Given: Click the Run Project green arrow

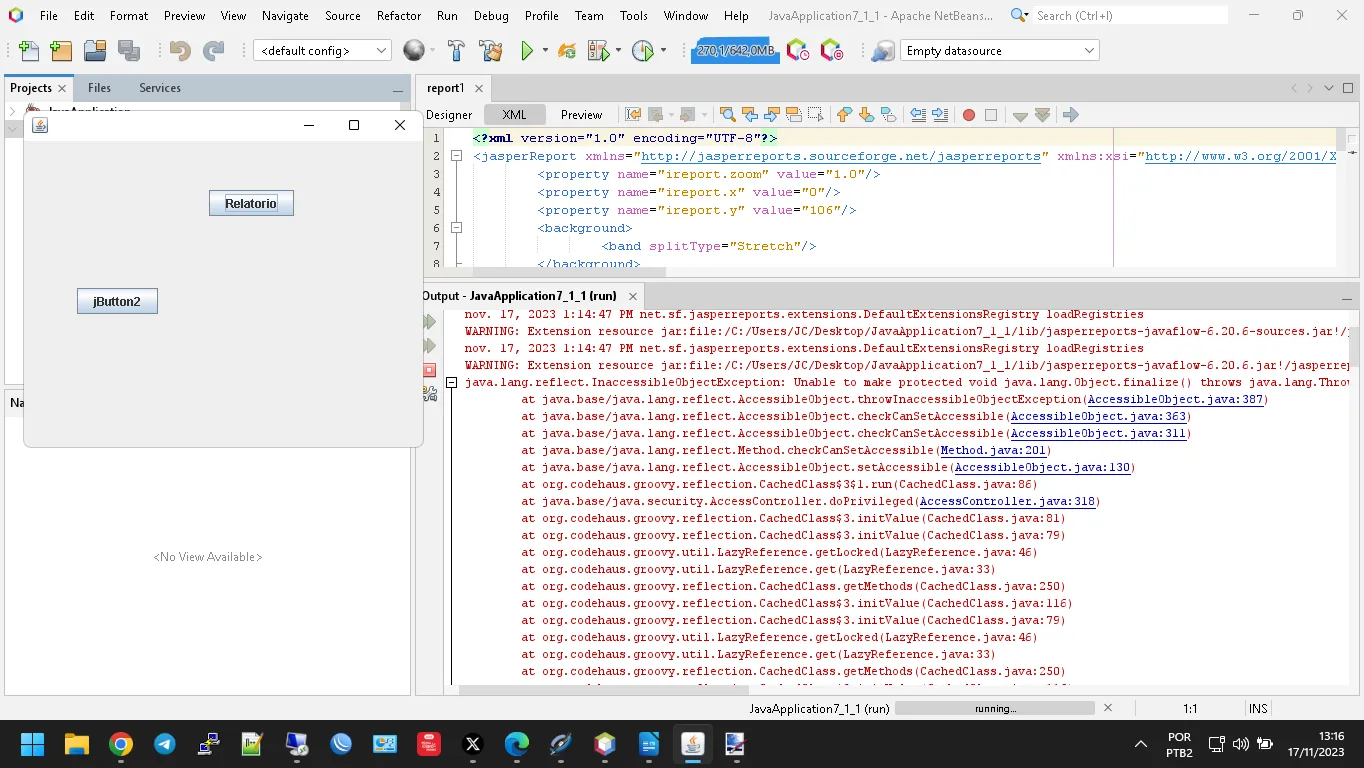Looking at the screenshot, I should click(x=527, y=51).
